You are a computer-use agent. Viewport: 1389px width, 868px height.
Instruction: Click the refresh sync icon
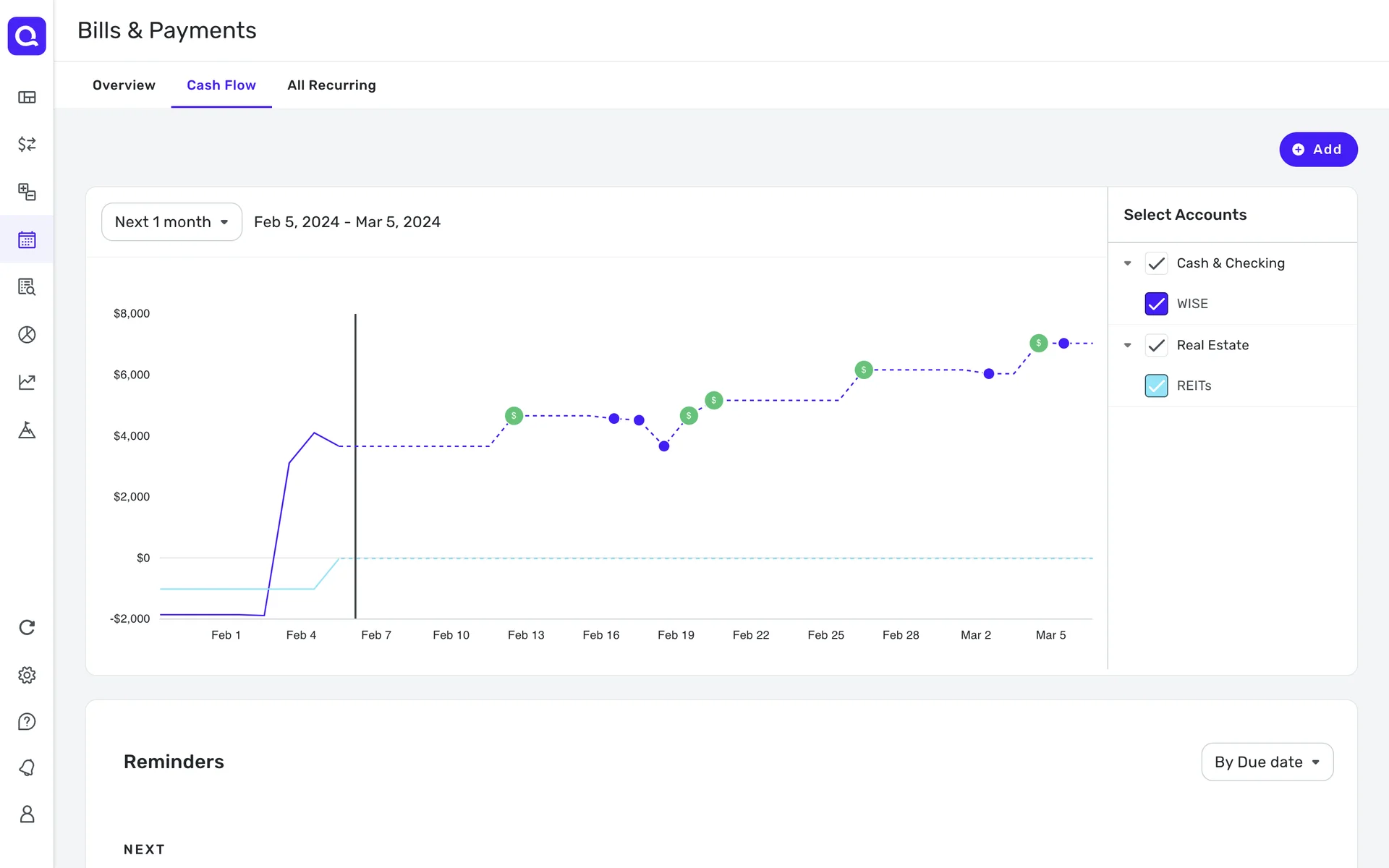coord(27,627)
